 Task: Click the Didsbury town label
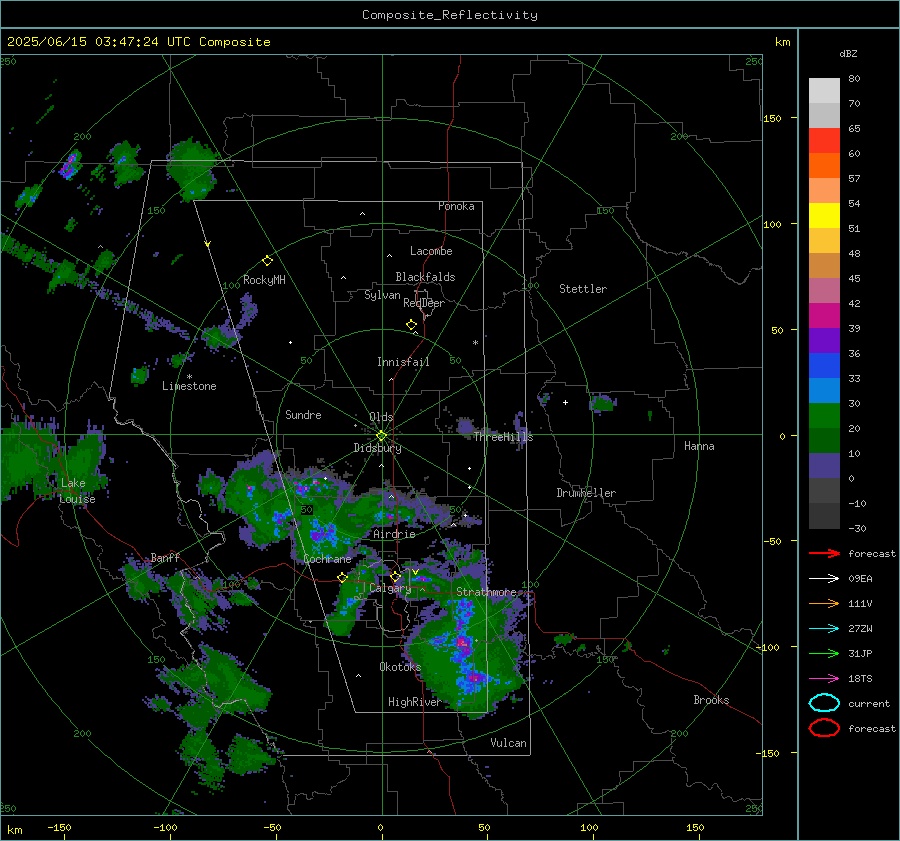378,448
